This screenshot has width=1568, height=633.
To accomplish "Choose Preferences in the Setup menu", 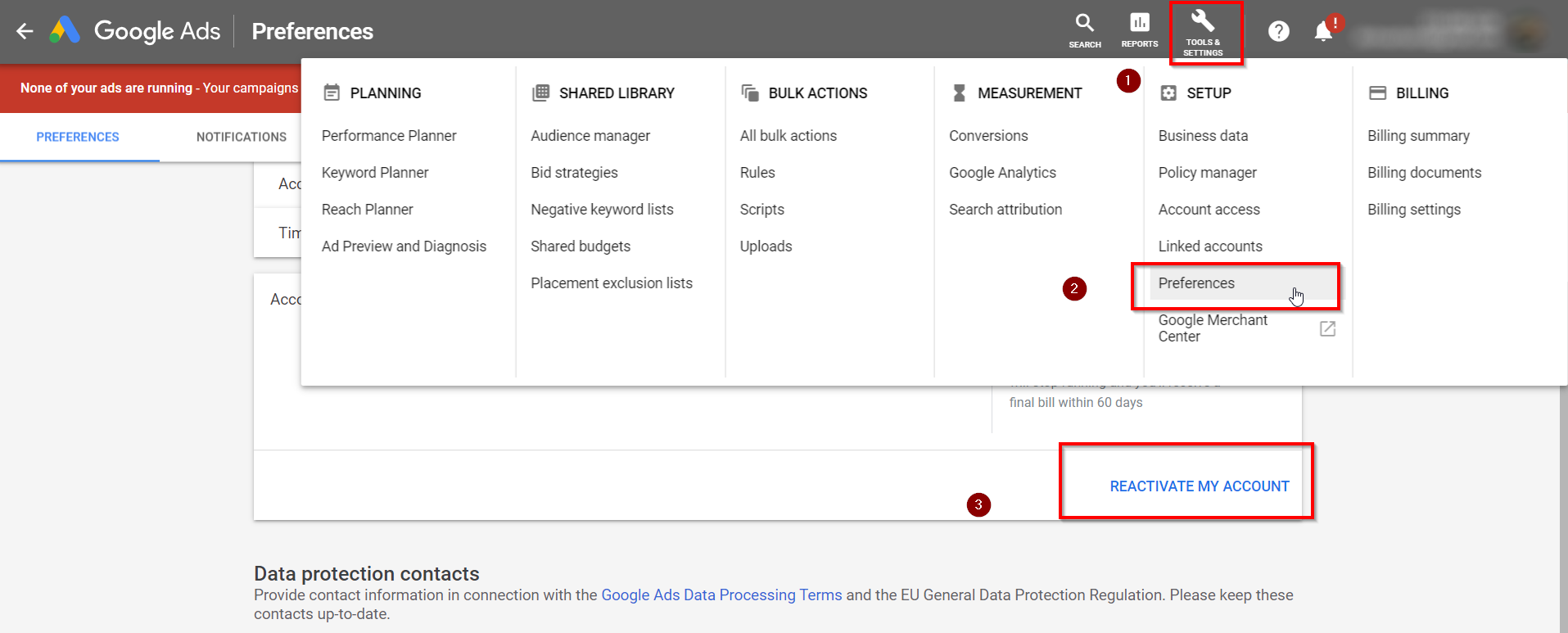I will tap(1196, 283).
